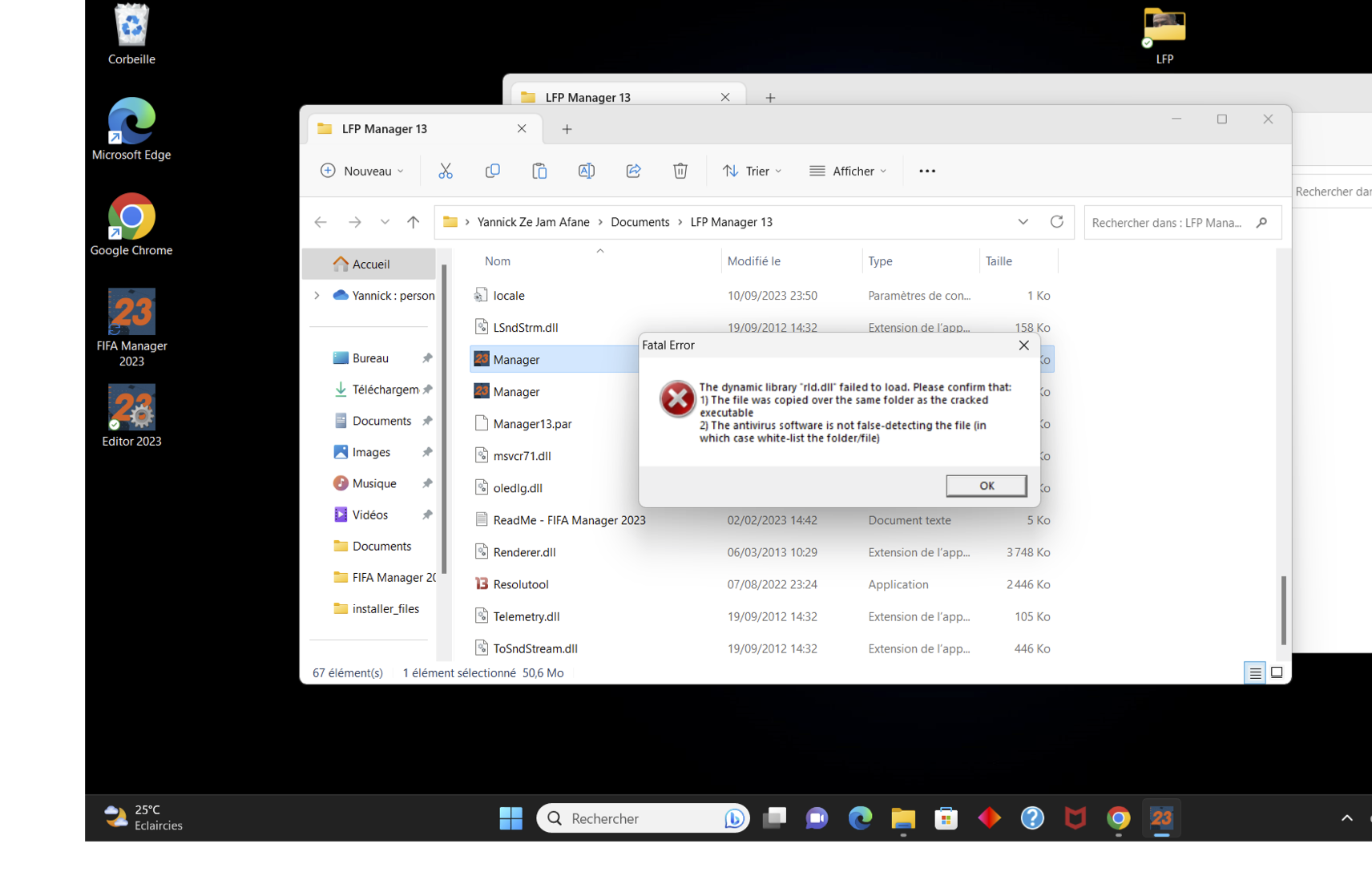Open Google Chrome desktop shortcut
The width and height of the screenshot is (1372, 872).
(x=131, y=224)
